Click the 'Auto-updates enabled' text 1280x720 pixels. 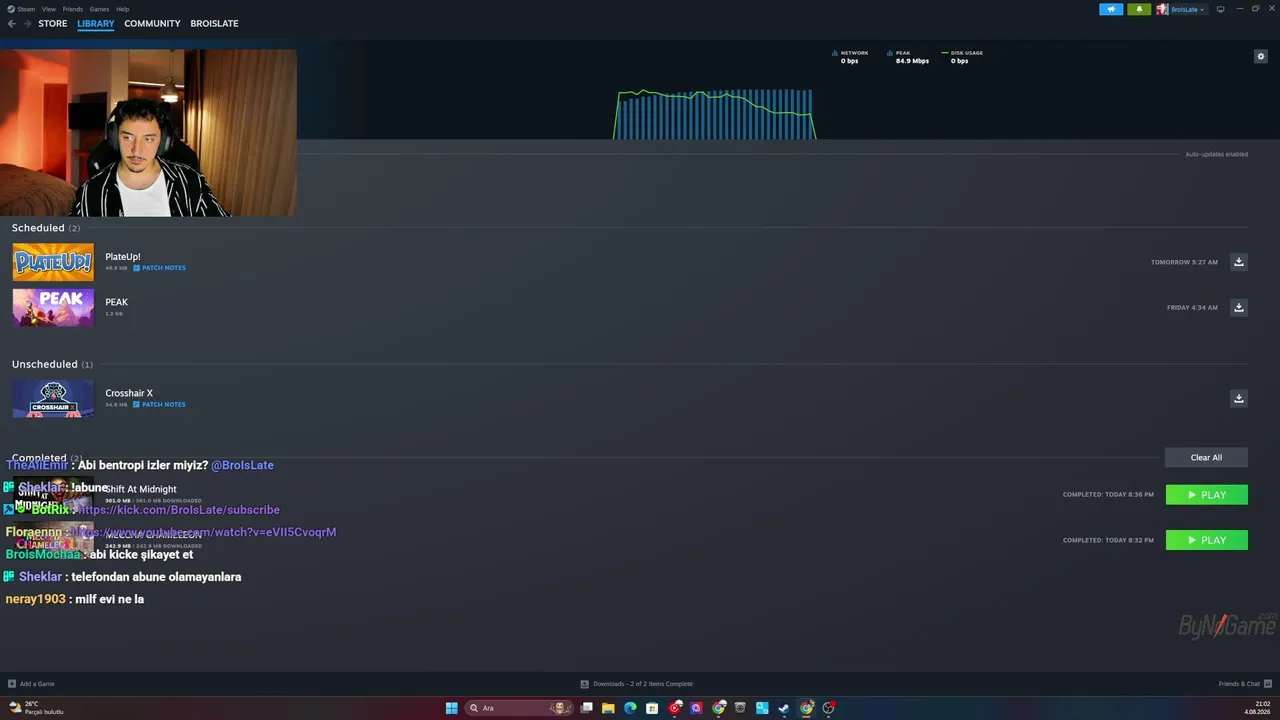(1216, 154)
